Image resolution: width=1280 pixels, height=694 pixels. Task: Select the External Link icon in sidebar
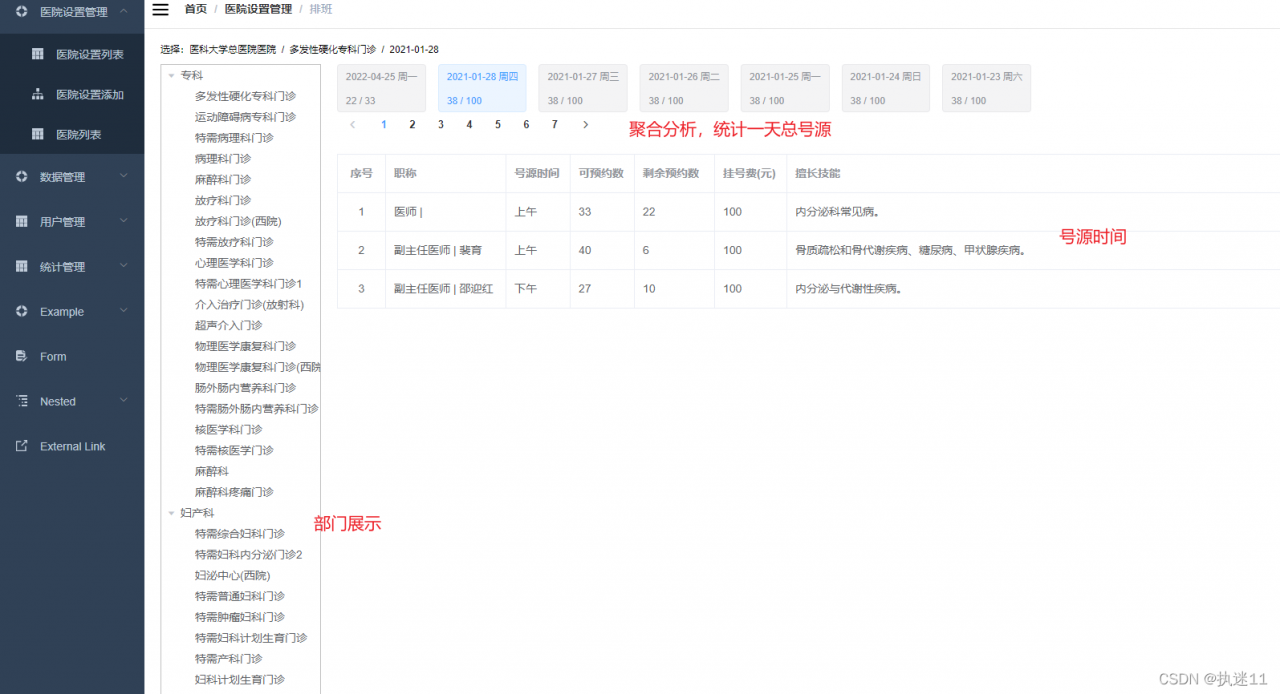24,445
